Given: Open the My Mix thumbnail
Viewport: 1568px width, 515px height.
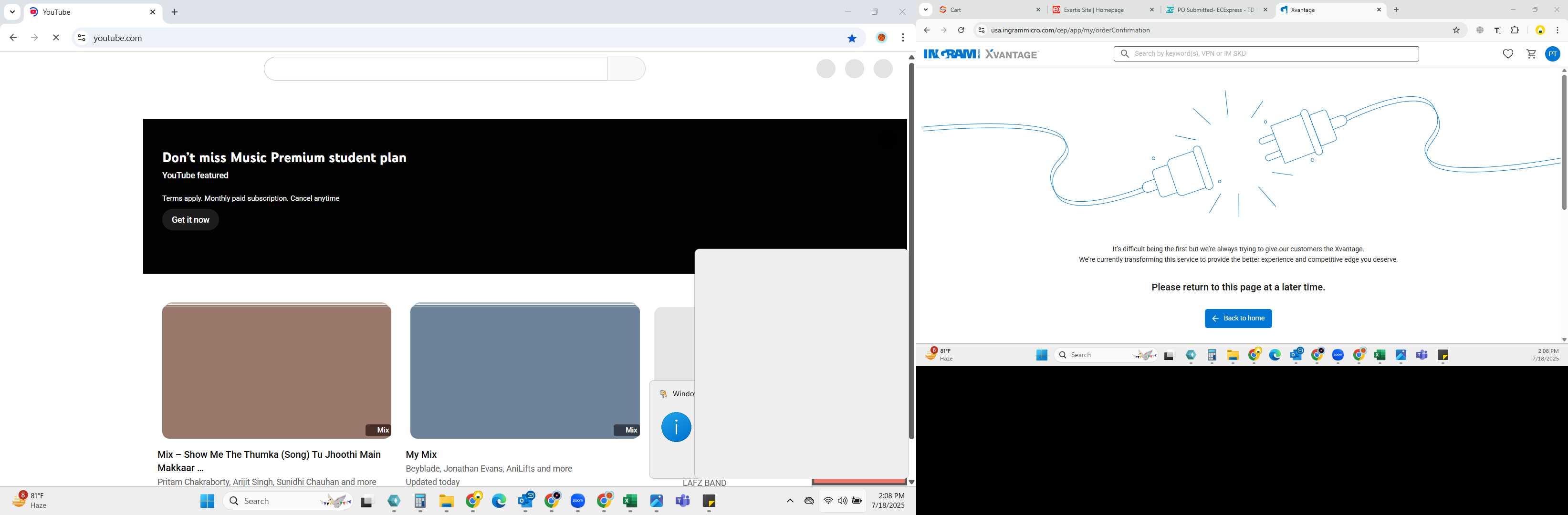Looking at the screenshot, I should [525, 371].
